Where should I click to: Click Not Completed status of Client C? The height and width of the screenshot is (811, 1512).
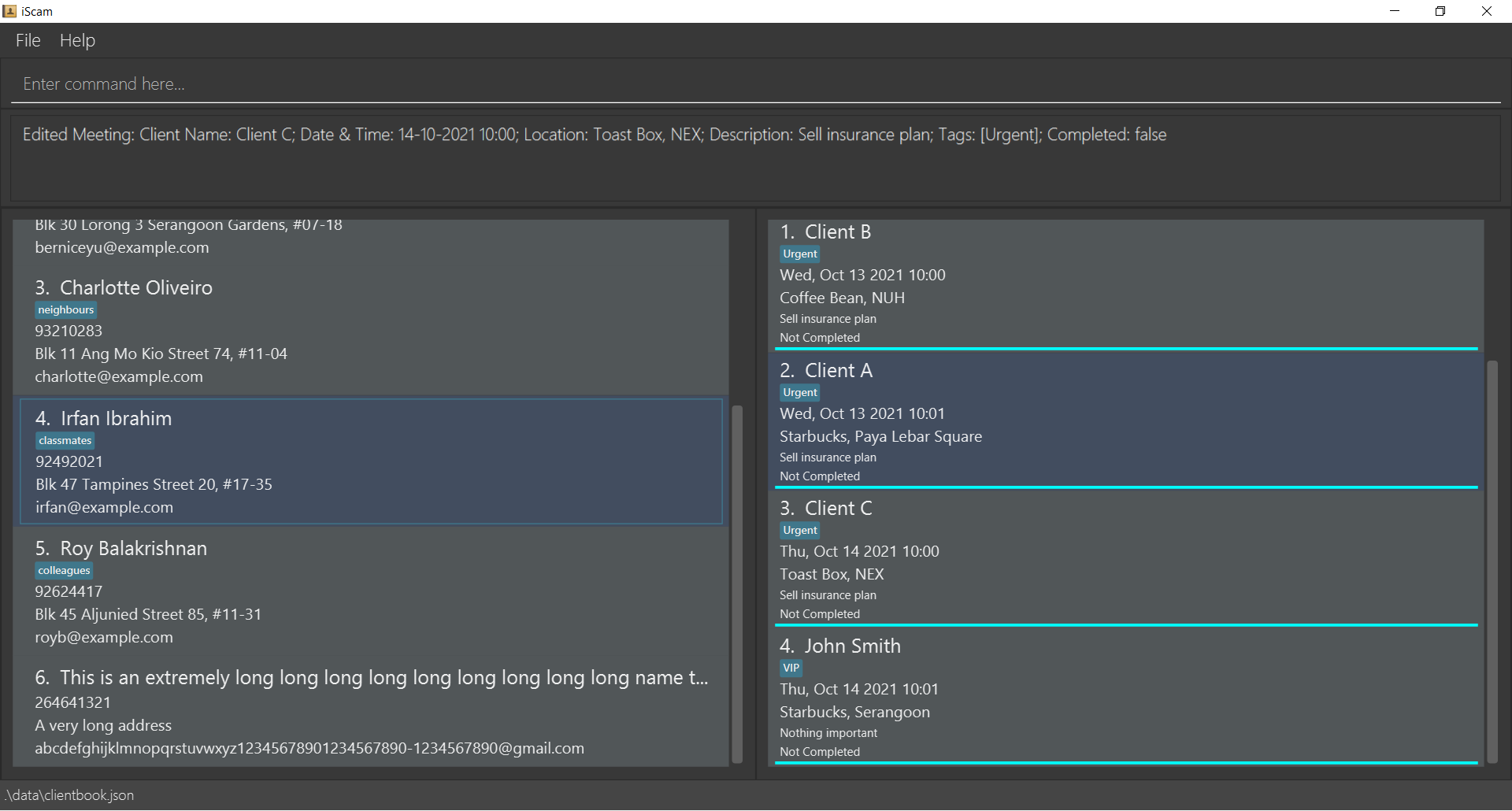[820, 614]
